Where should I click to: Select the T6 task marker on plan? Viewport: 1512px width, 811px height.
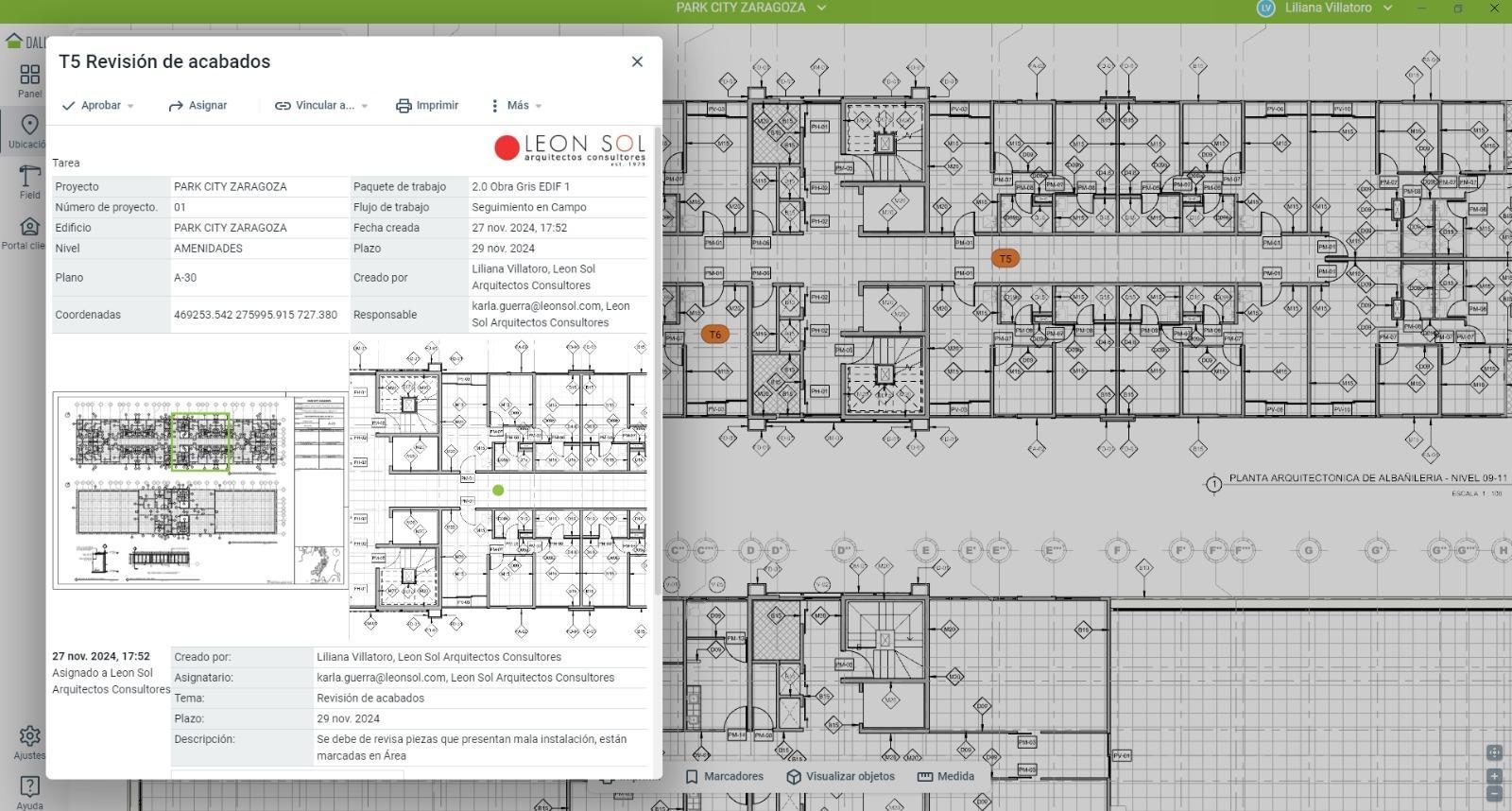pyautogui.click(x=715, y=334)
